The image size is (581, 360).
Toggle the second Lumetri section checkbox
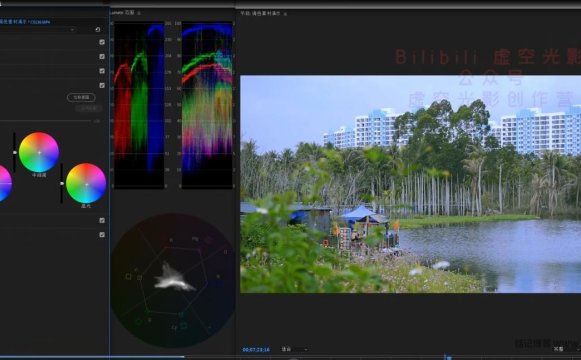point(102,57)
